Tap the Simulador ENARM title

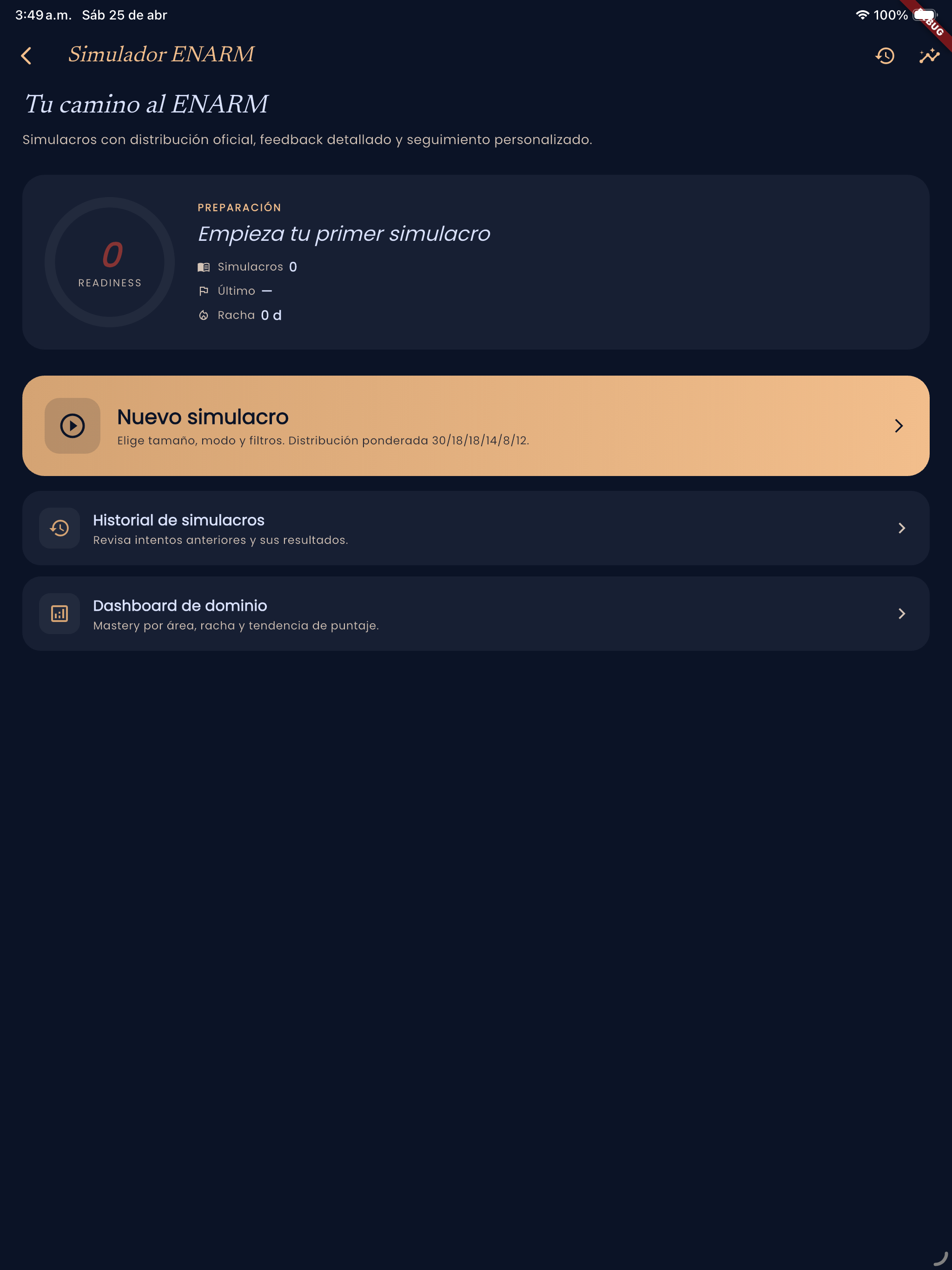coord(161,54)
